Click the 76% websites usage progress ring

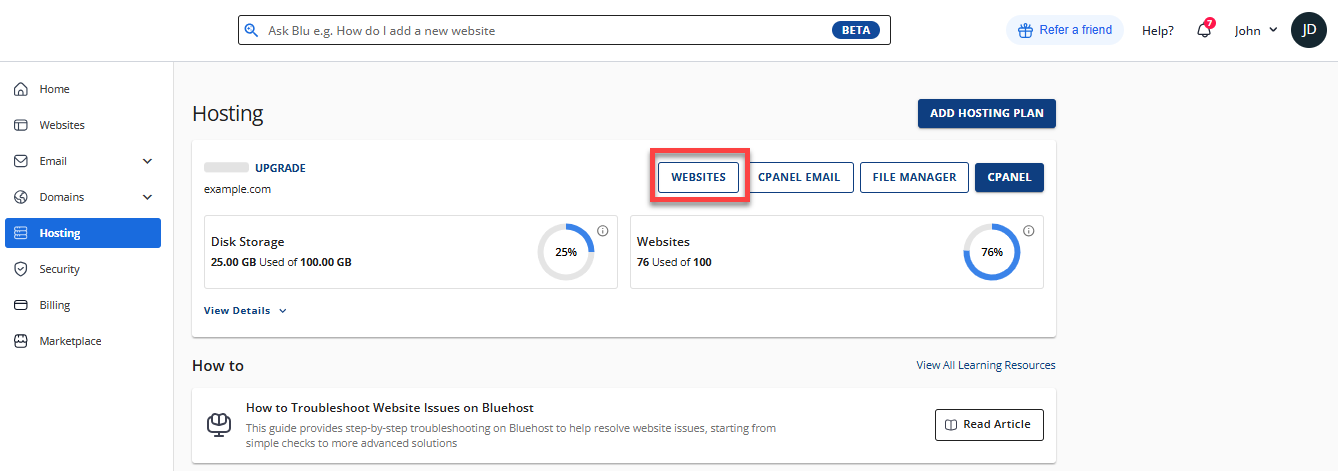tap(992, 252)
